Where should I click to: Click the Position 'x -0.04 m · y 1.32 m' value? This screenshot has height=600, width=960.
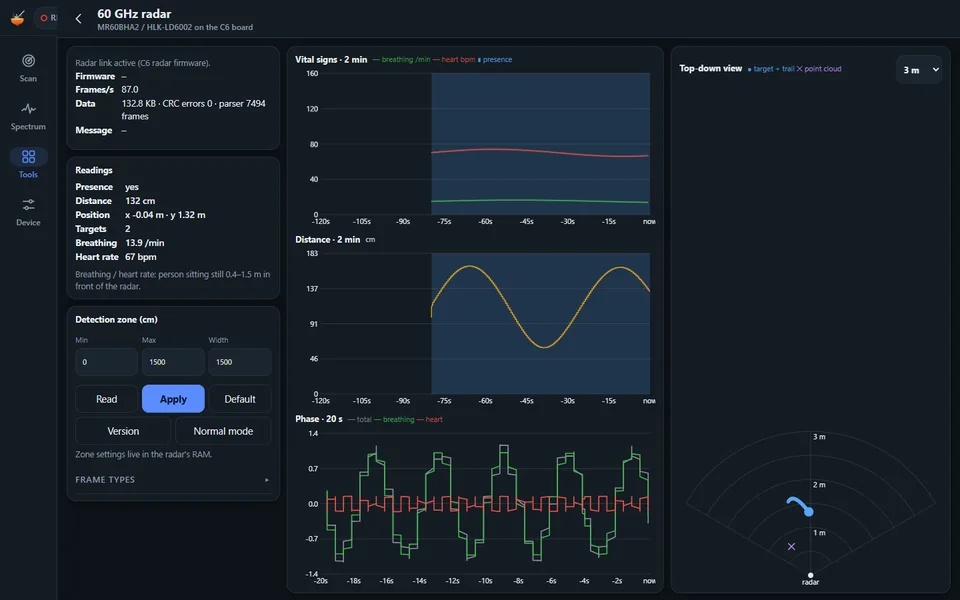pyautogui.click(x=165, y=215)
